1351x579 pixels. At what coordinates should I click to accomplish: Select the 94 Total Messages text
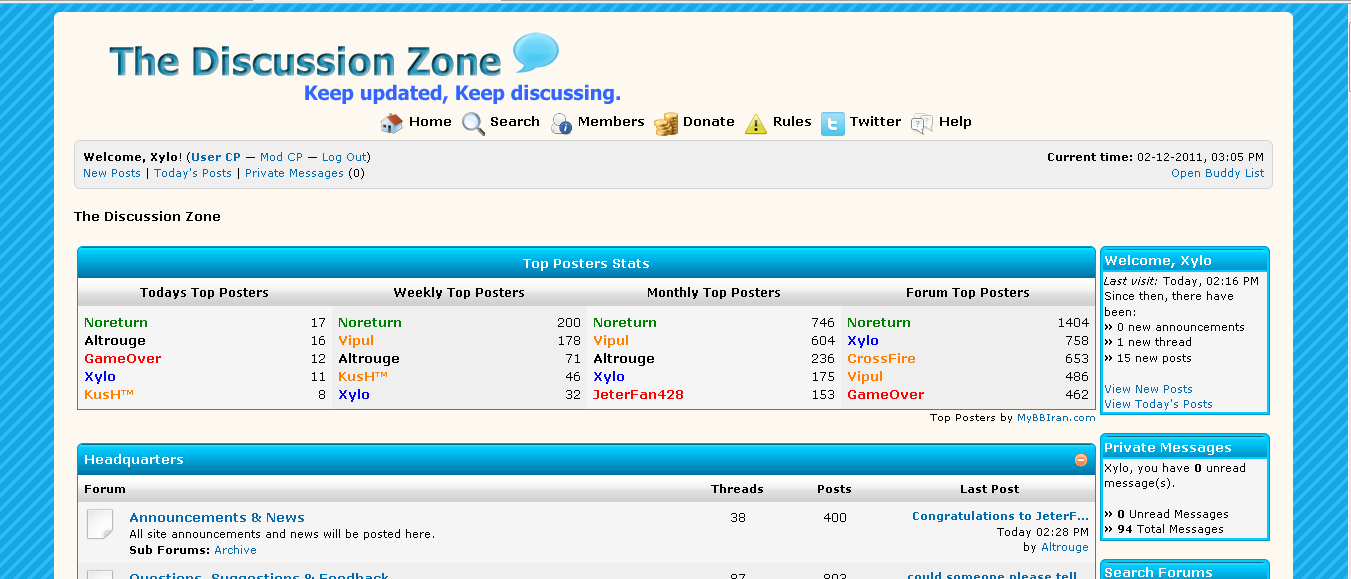(1170, 530)
